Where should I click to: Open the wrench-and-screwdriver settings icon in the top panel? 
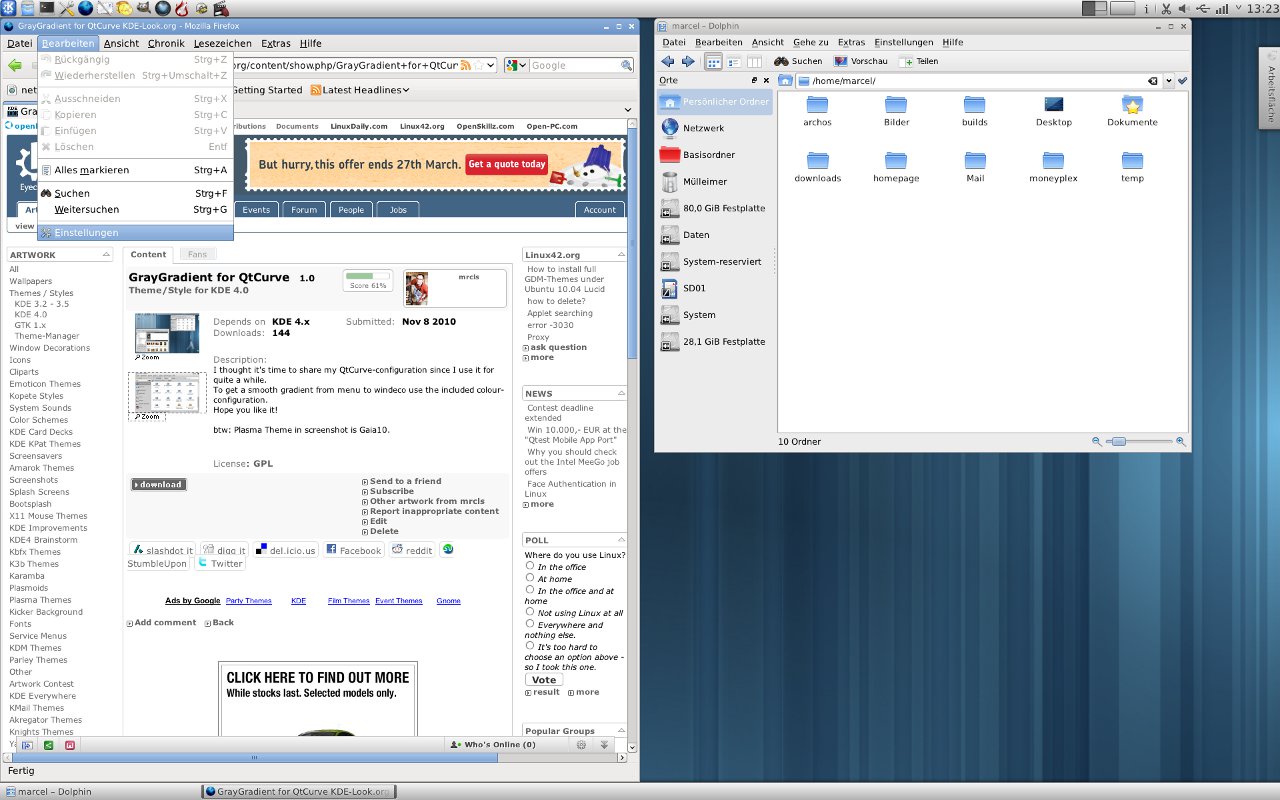[66, 8]
